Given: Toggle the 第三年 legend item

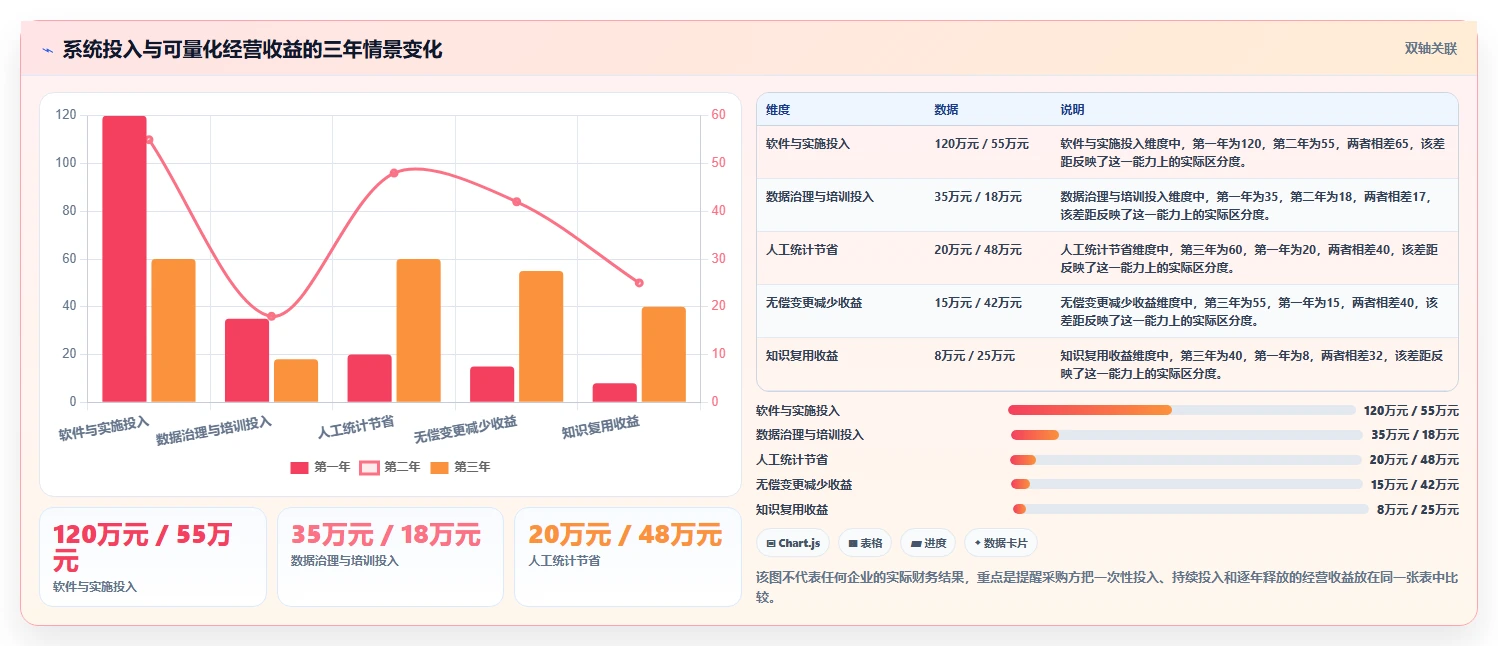Looking at the screenshot, I should 460,467.
